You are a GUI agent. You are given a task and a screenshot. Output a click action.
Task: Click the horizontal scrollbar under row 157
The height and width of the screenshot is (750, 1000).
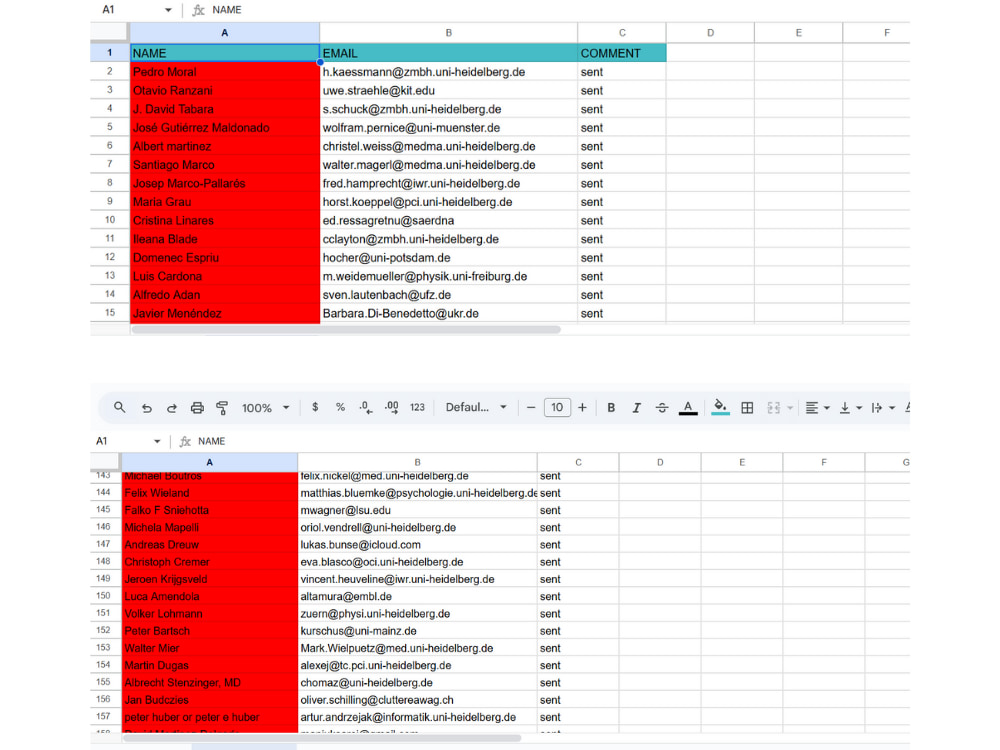(321, 738)
